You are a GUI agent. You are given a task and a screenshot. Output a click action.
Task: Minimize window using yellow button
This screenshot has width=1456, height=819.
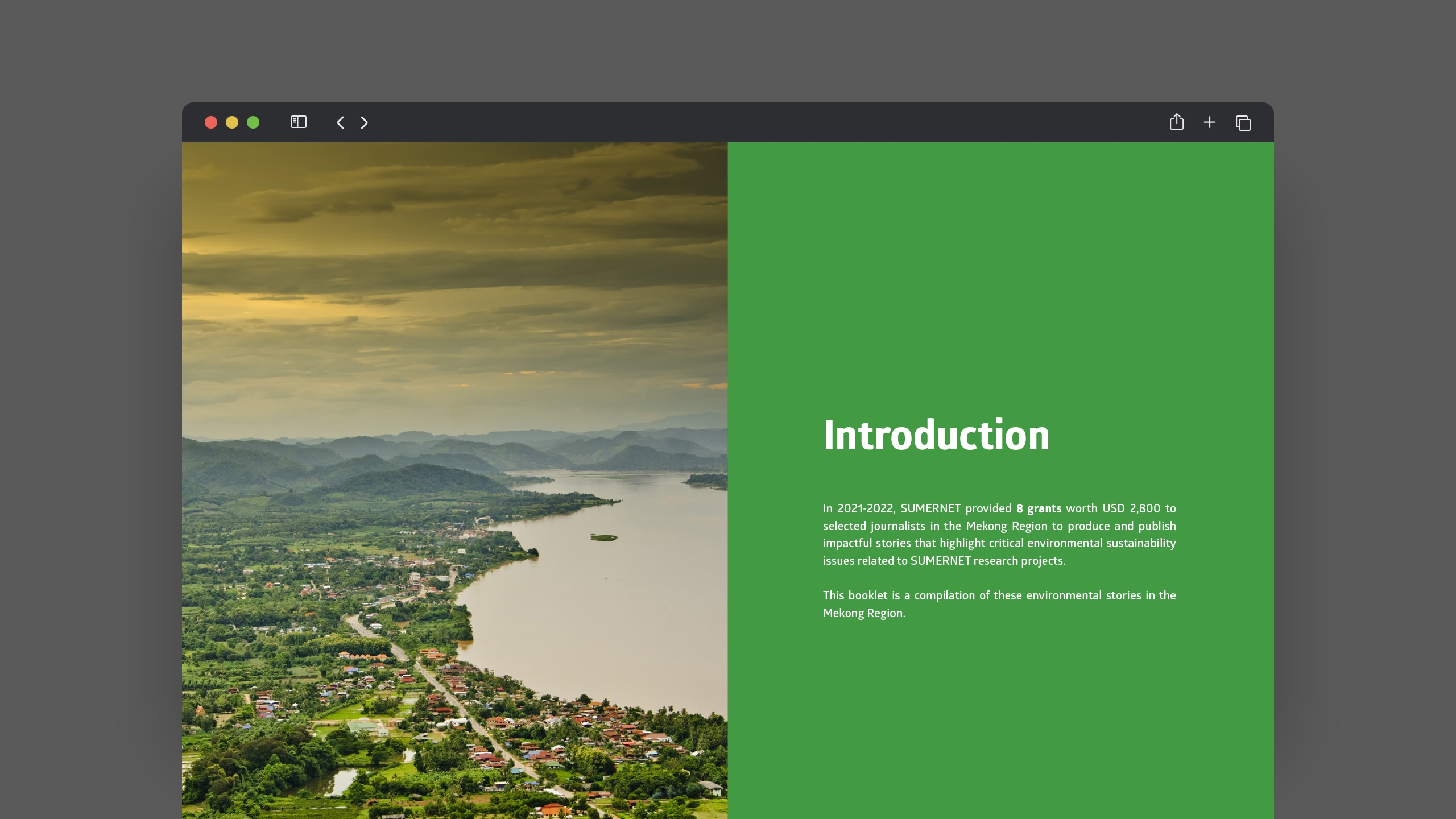coord(232,122)
